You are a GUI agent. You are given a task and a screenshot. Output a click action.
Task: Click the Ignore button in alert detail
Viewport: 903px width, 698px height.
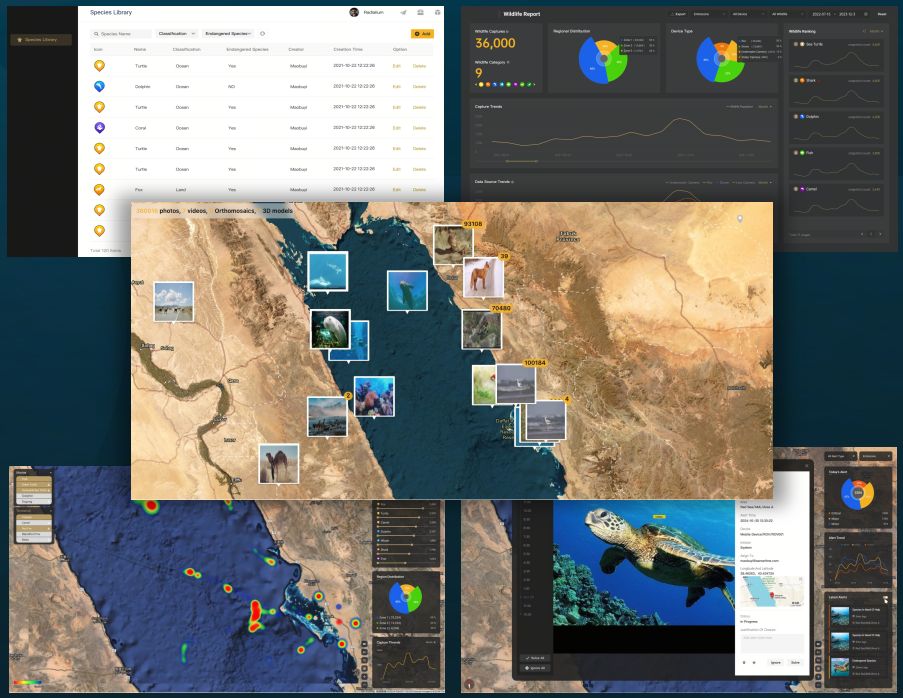774,661
